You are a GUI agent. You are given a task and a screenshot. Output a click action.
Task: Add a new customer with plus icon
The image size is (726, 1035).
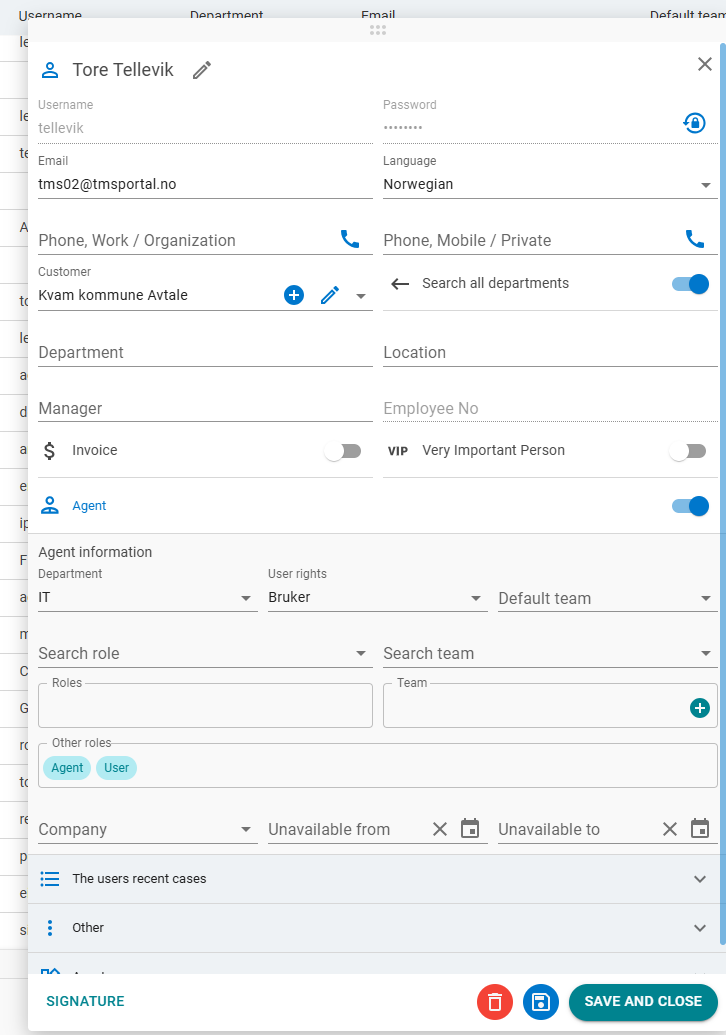(293, 295)
